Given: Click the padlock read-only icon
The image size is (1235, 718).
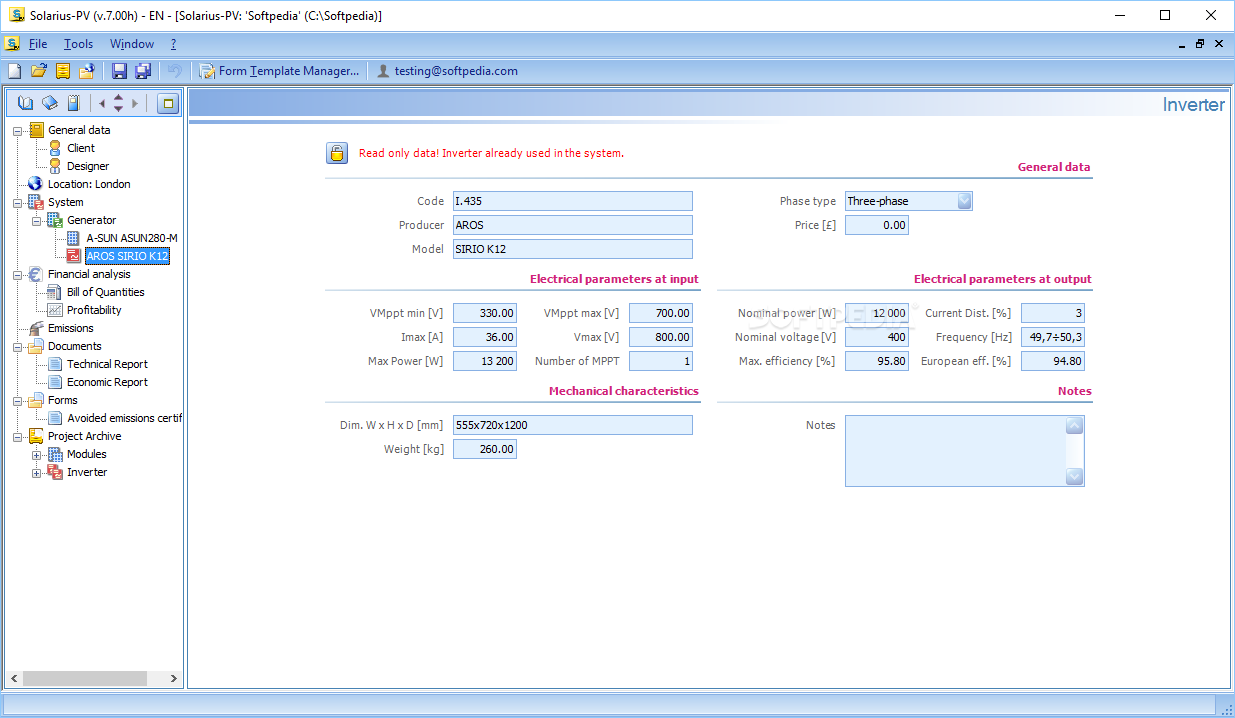Looking at the screenshot, I should click(337, 153).
